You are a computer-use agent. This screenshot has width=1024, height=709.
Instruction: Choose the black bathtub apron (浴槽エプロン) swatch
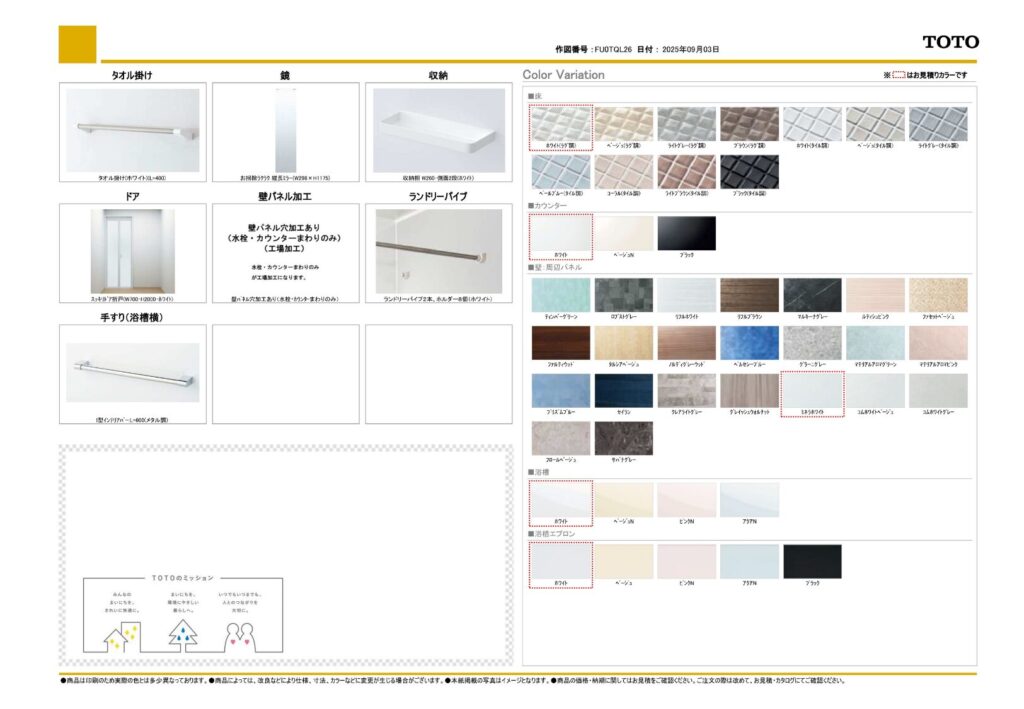pos(812,561)
